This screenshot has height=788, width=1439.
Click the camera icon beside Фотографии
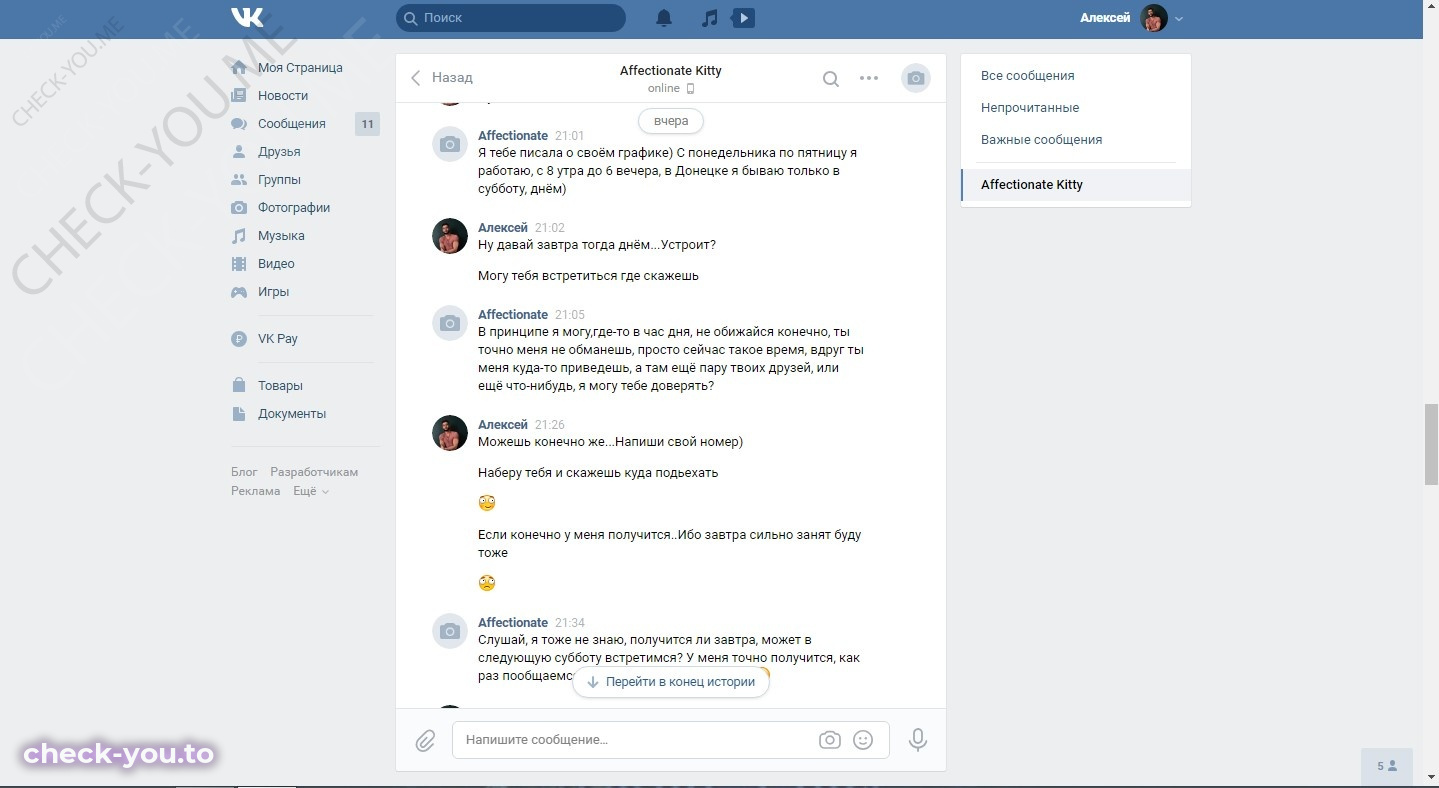[x=239, y=208]
